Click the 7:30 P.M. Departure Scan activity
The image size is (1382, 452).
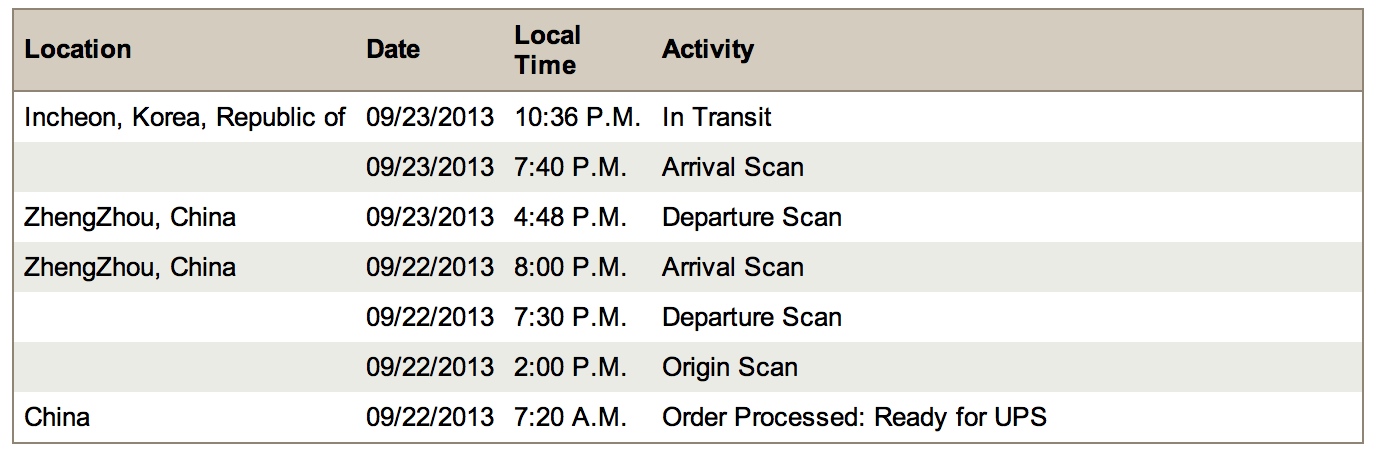[751, 317]
